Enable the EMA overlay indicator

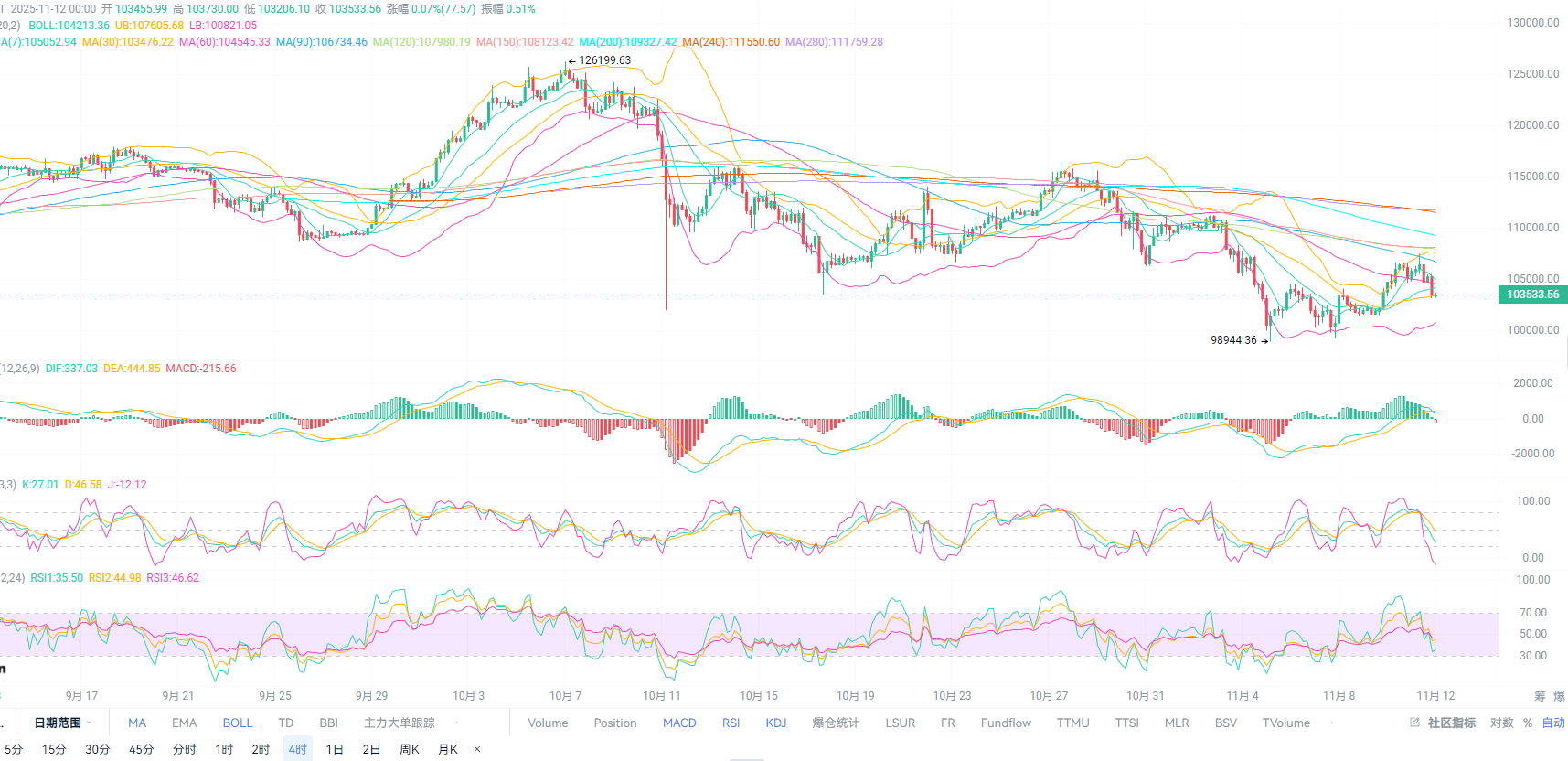click(184, 723)
